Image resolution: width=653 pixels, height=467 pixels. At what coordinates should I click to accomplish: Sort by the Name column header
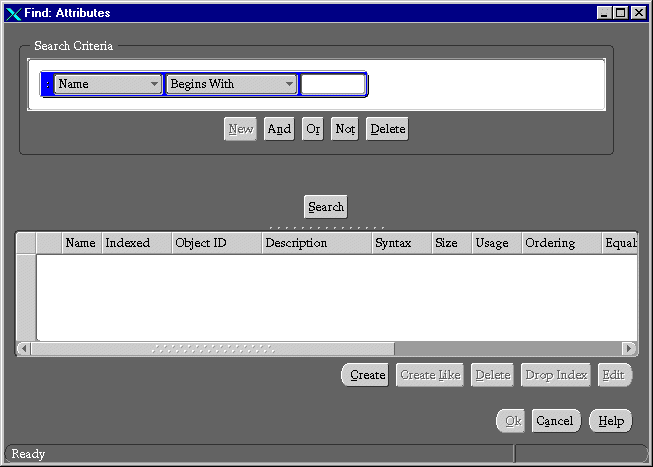pos(80,243)
